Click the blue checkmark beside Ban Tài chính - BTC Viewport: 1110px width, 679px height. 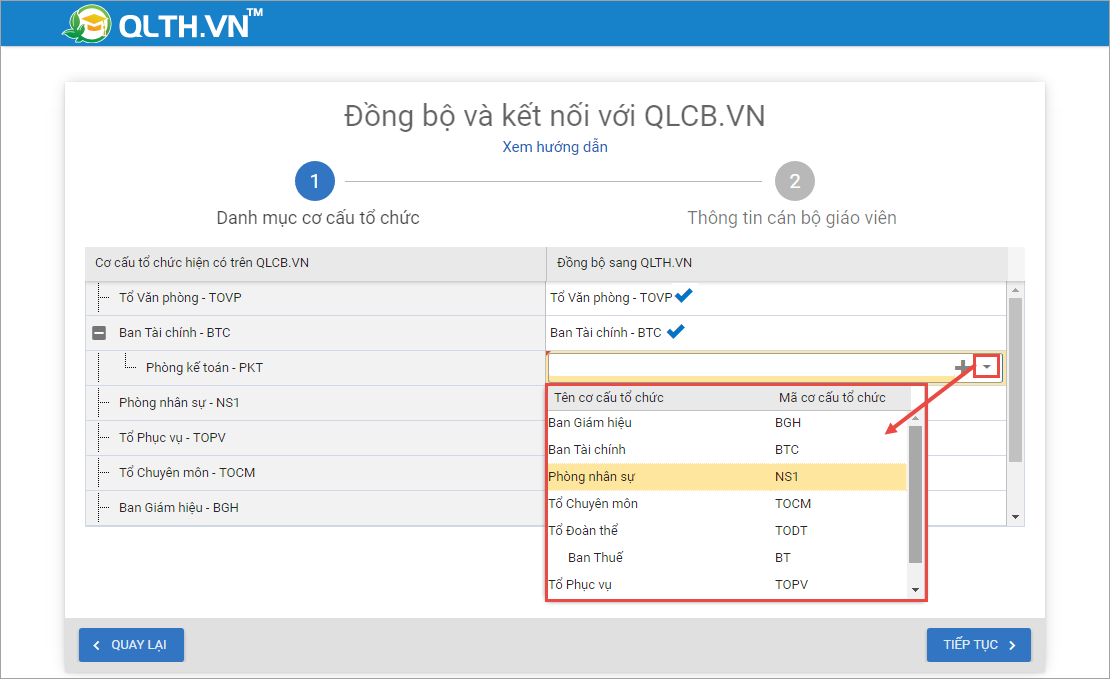pyautogui.click(x=676, y=331)
